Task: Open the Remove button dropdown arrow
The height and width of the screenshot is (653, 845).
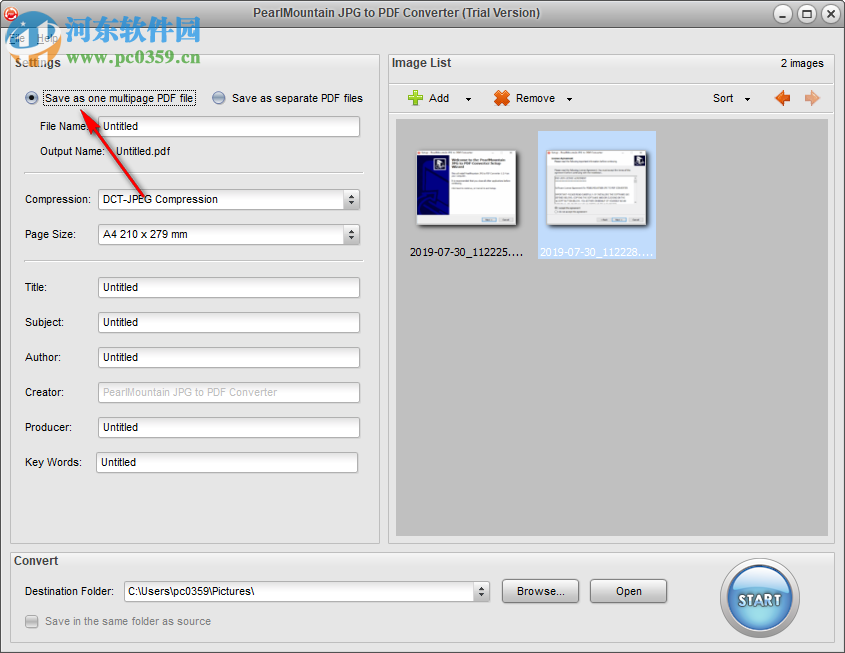Action: [x=568, y=97]
